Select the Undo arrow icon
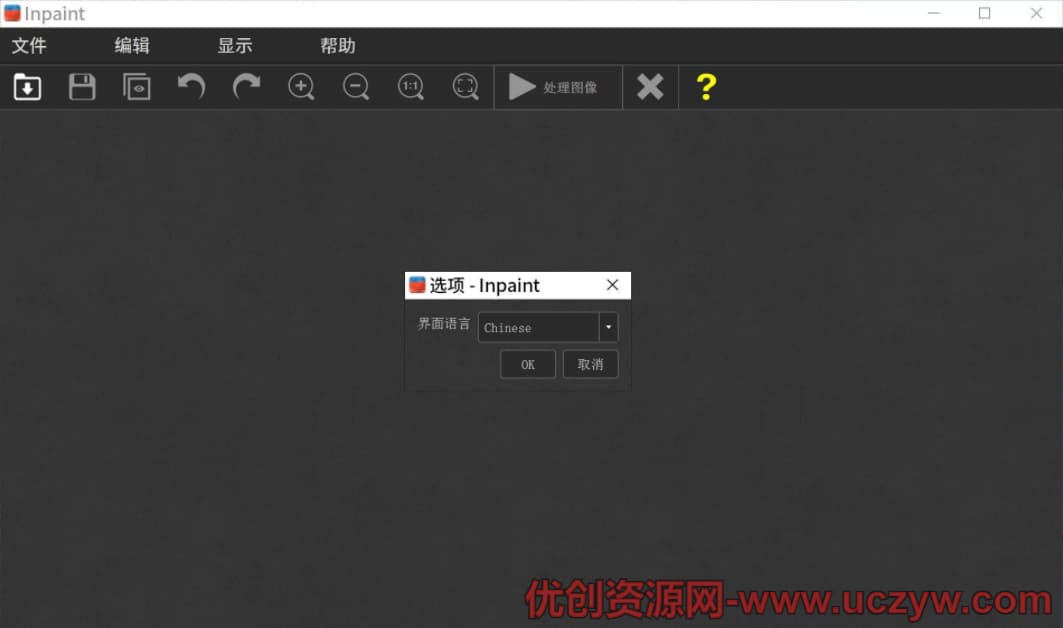 click(x=191, y=87)
